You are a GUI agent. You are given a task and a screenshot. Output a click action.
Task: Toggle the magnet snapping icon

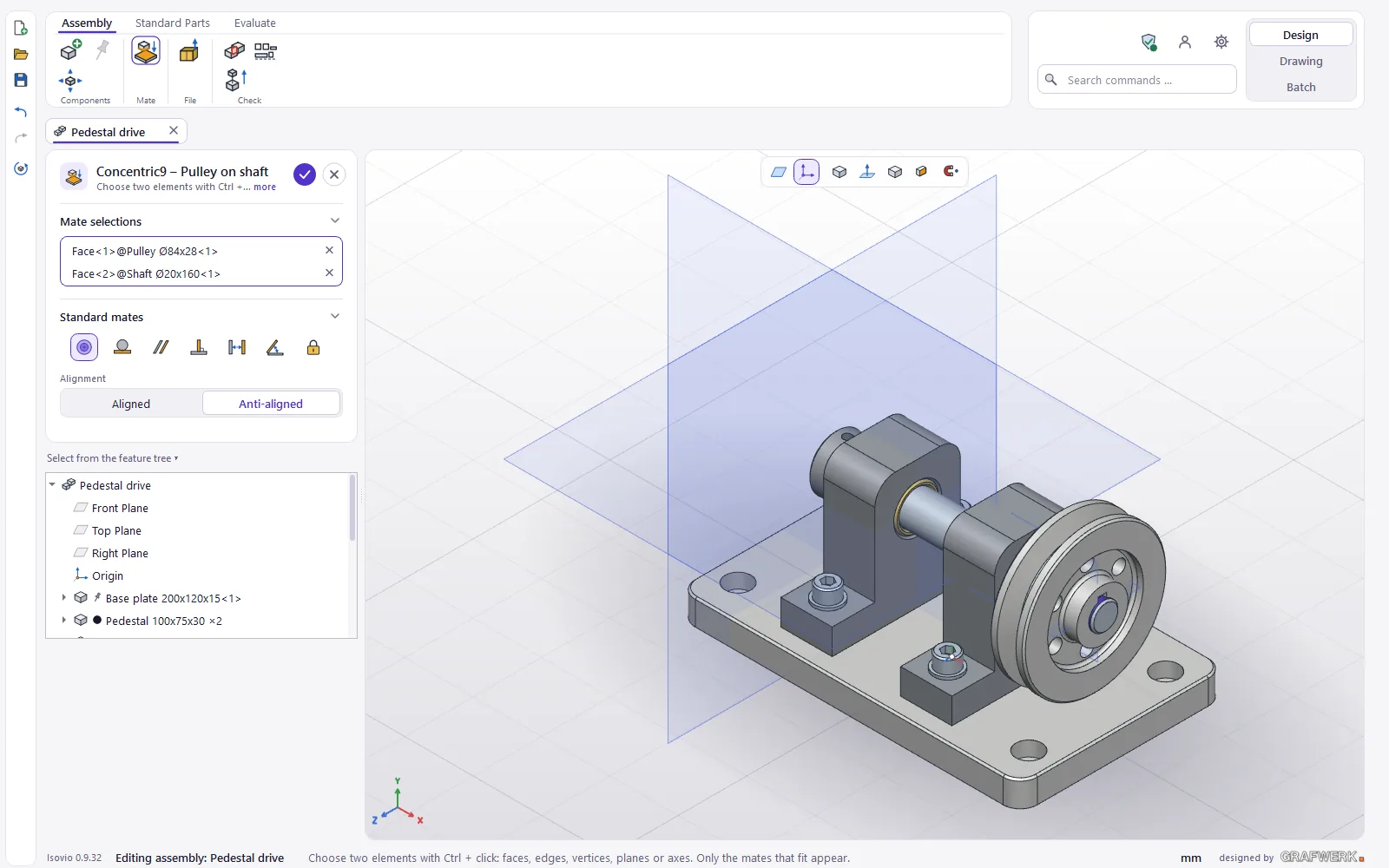click(951, 171)
